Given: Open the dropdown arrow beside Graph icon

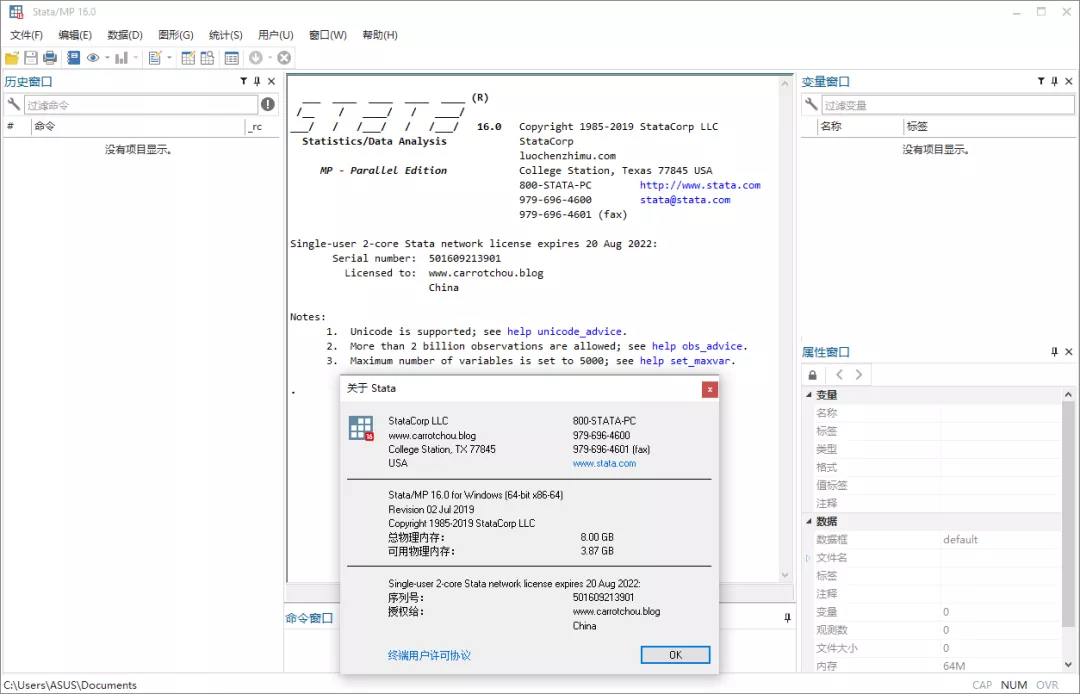Looking at the screenshot, I should coord(136,59).
